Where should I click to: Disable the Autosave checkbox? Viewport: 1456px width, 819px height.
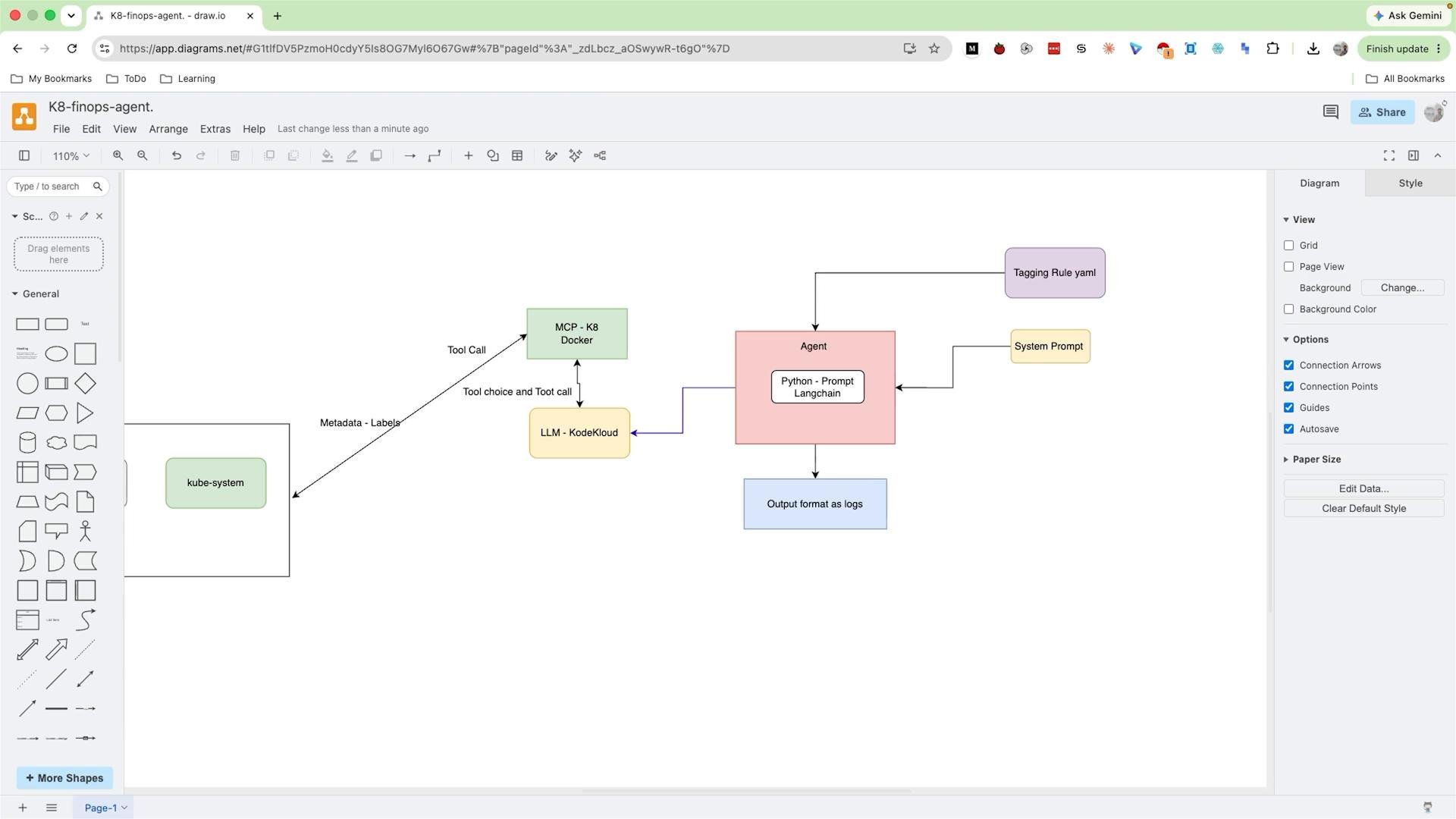point(1288,428)
